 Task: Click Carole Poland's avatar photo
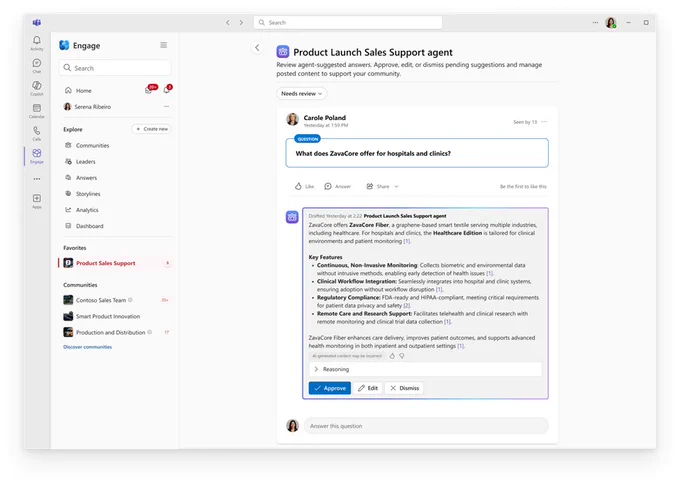tap(293, 120)
